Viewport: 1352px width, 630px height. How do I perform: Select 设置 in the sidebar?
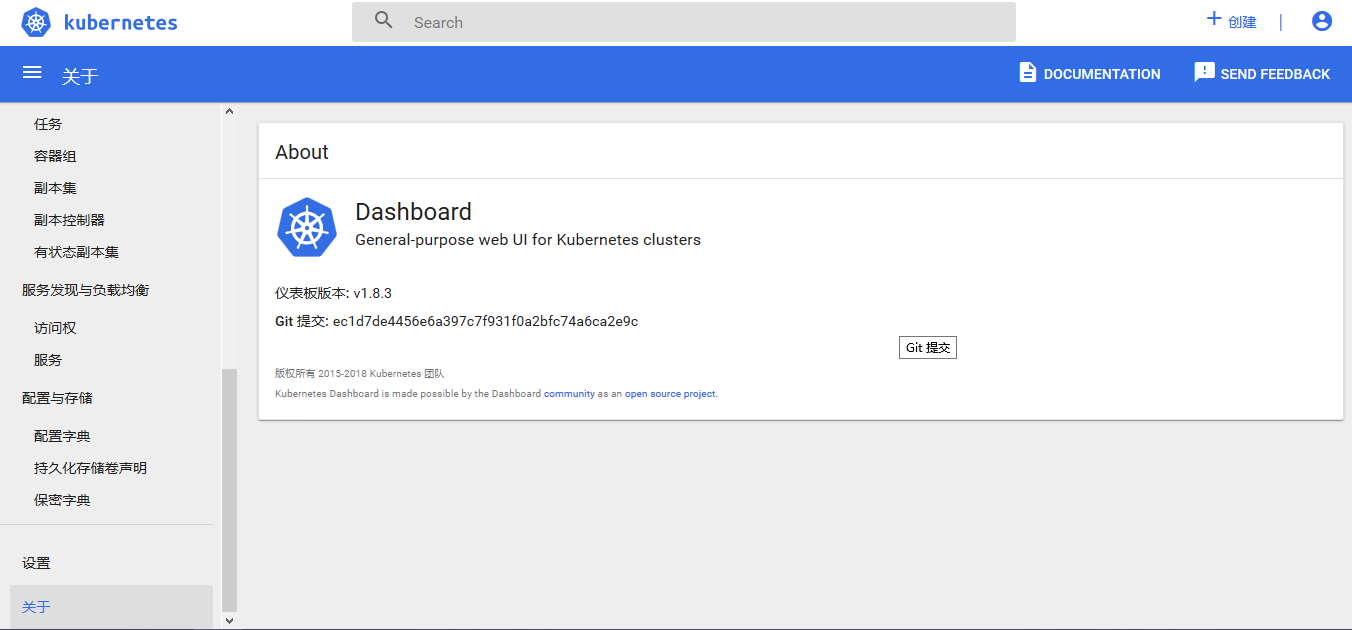[37, 563]
